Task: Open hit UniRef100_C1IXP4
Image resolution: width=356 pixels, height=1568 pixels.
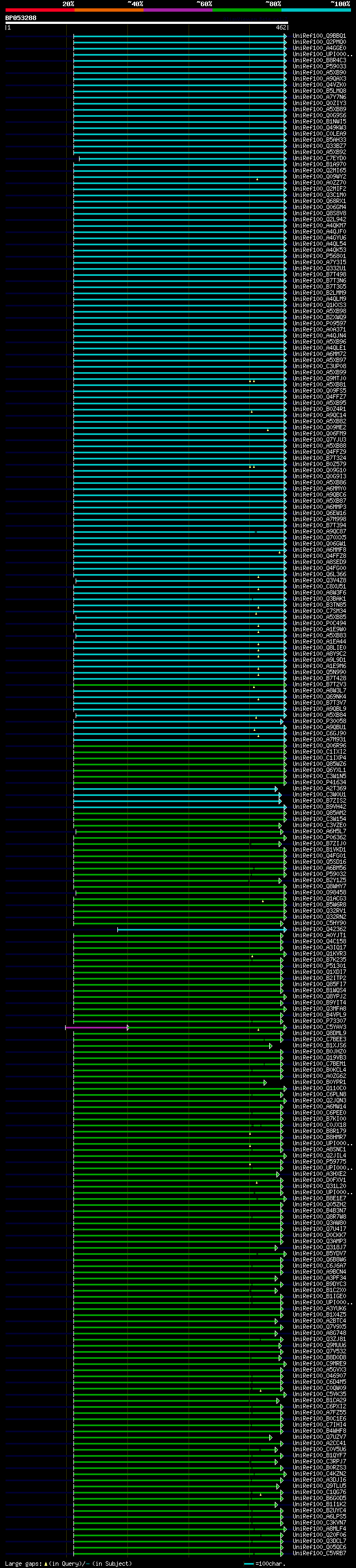Action: pos(319,758)
